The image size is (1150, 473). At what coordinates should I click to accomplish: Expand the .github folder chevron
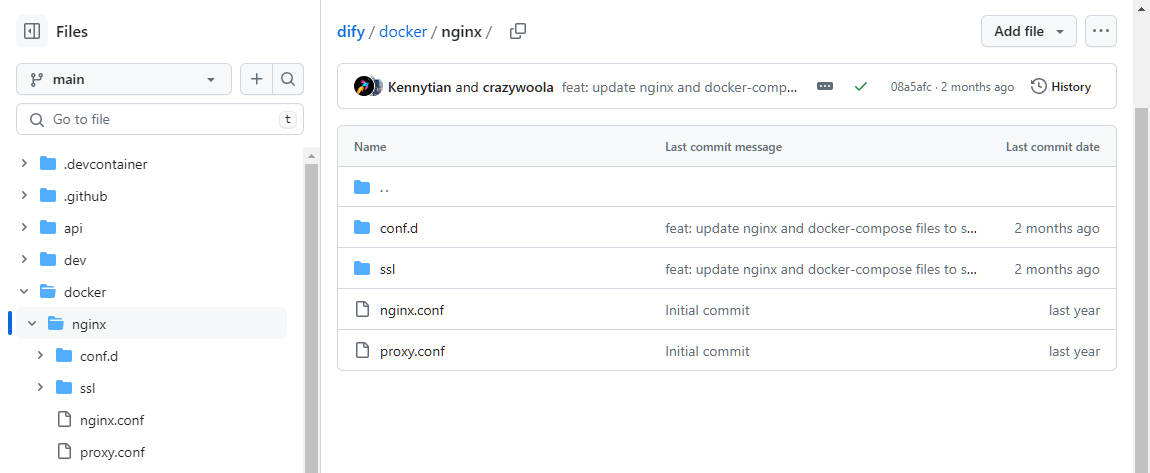[x=24, y=196]
